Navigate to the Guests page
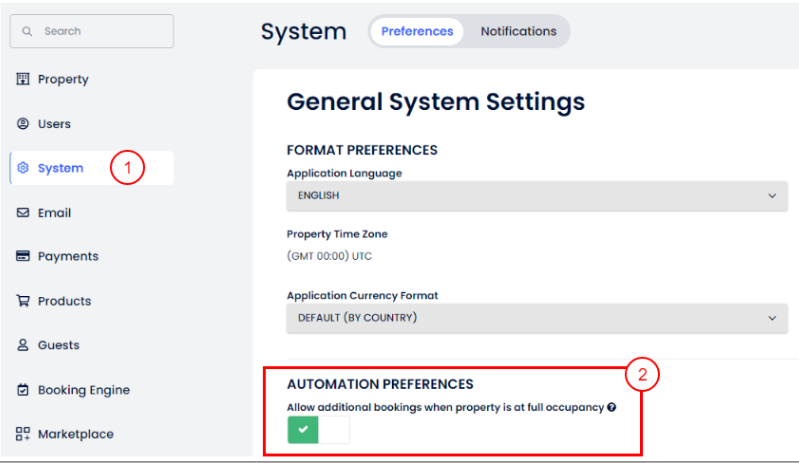The width and height of the screenshot is (799, 463). [58, 345]
